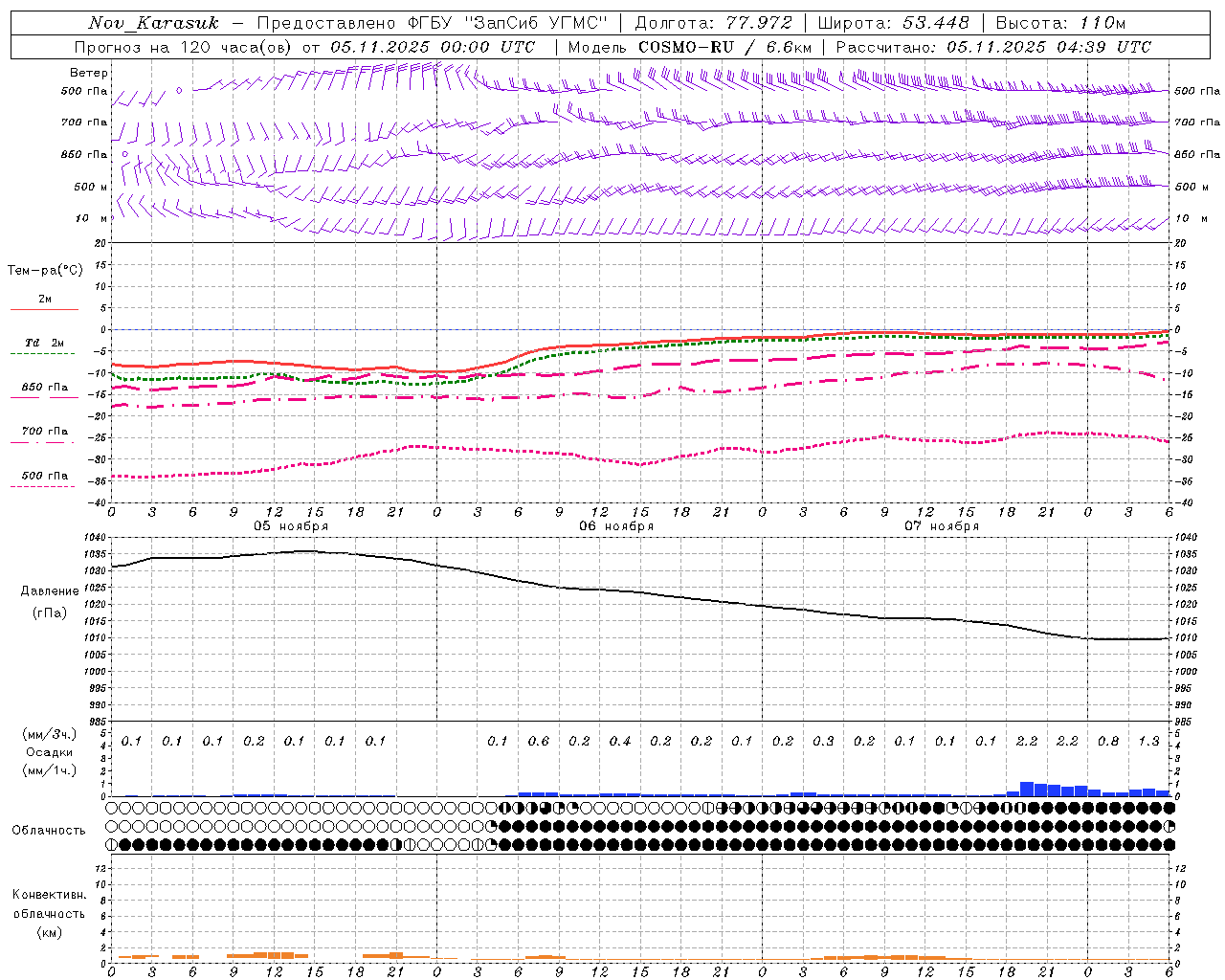Click the 'Ветер' wind panel label
The height and width of the screenshot is (980, 1225).
point(89,73)
